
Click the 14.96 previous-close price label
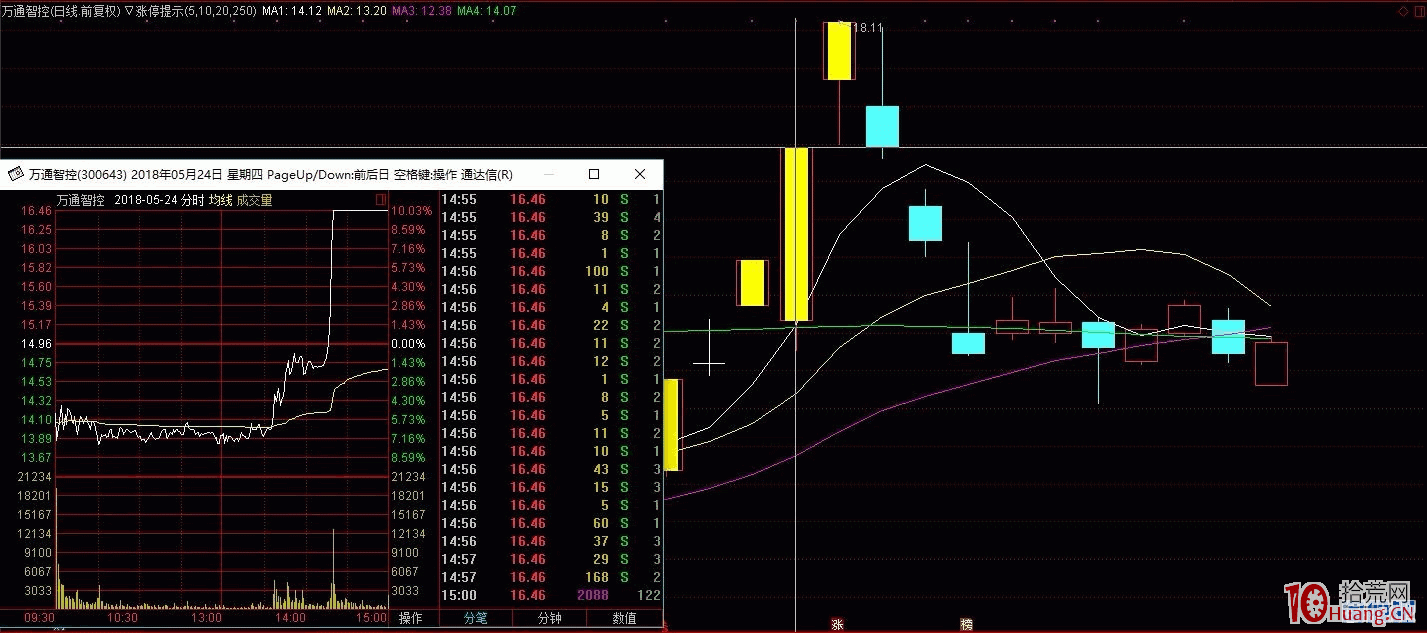[x=36, y=343]
